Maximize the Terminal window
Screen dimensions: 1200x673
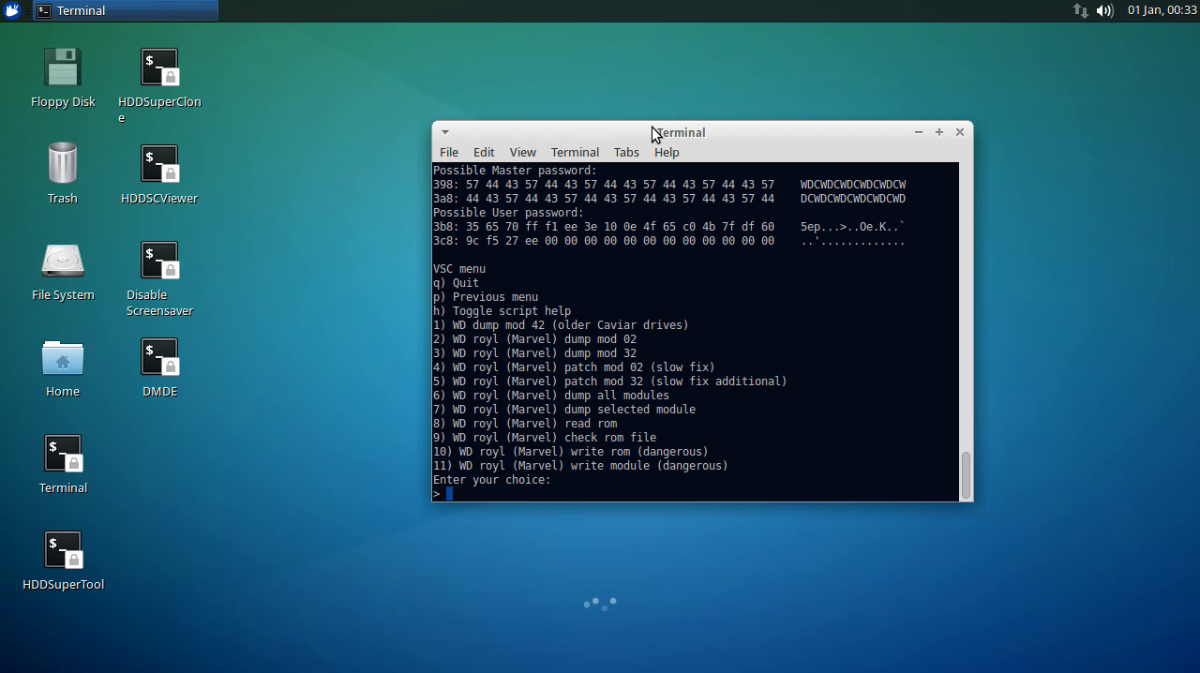(939, 132)
